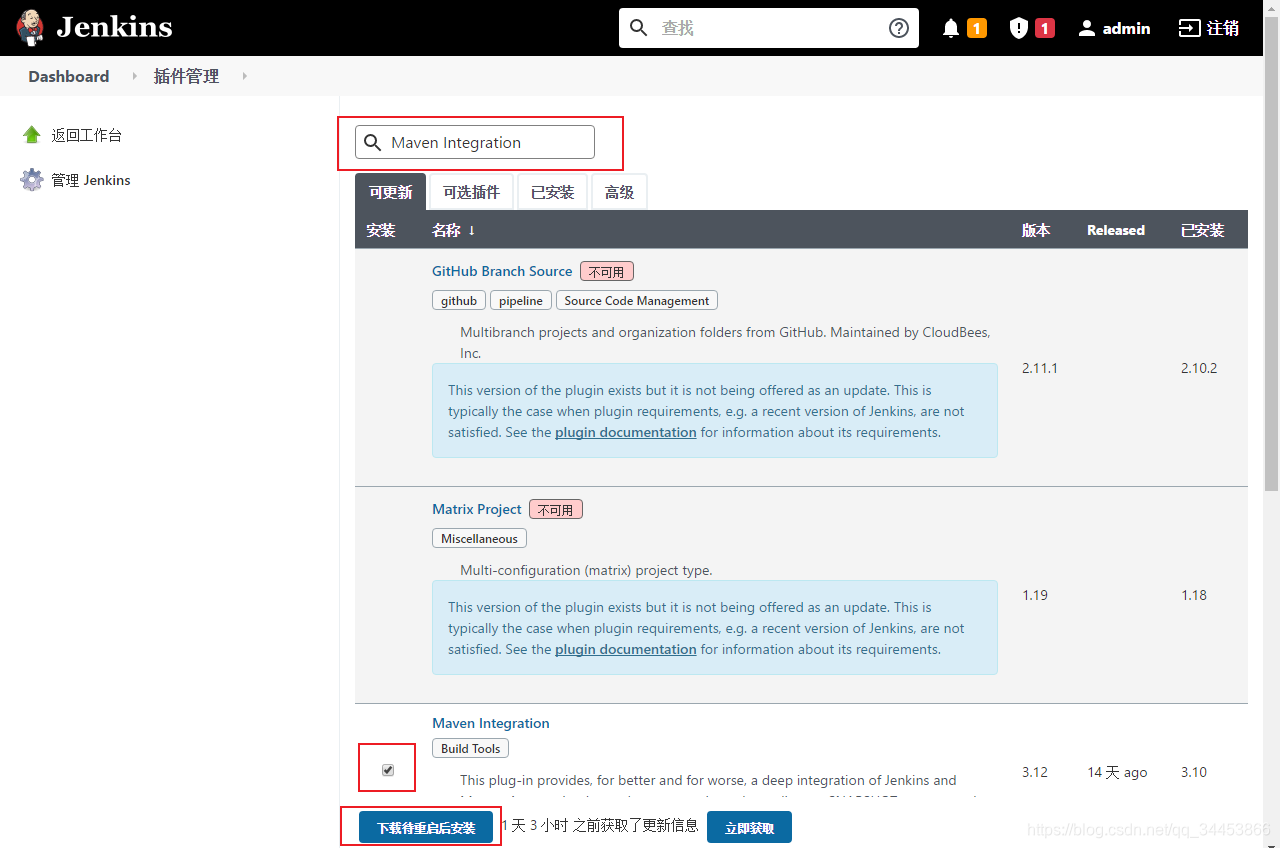
Task: Open search help question mark icon
Action: pos(899,28)
